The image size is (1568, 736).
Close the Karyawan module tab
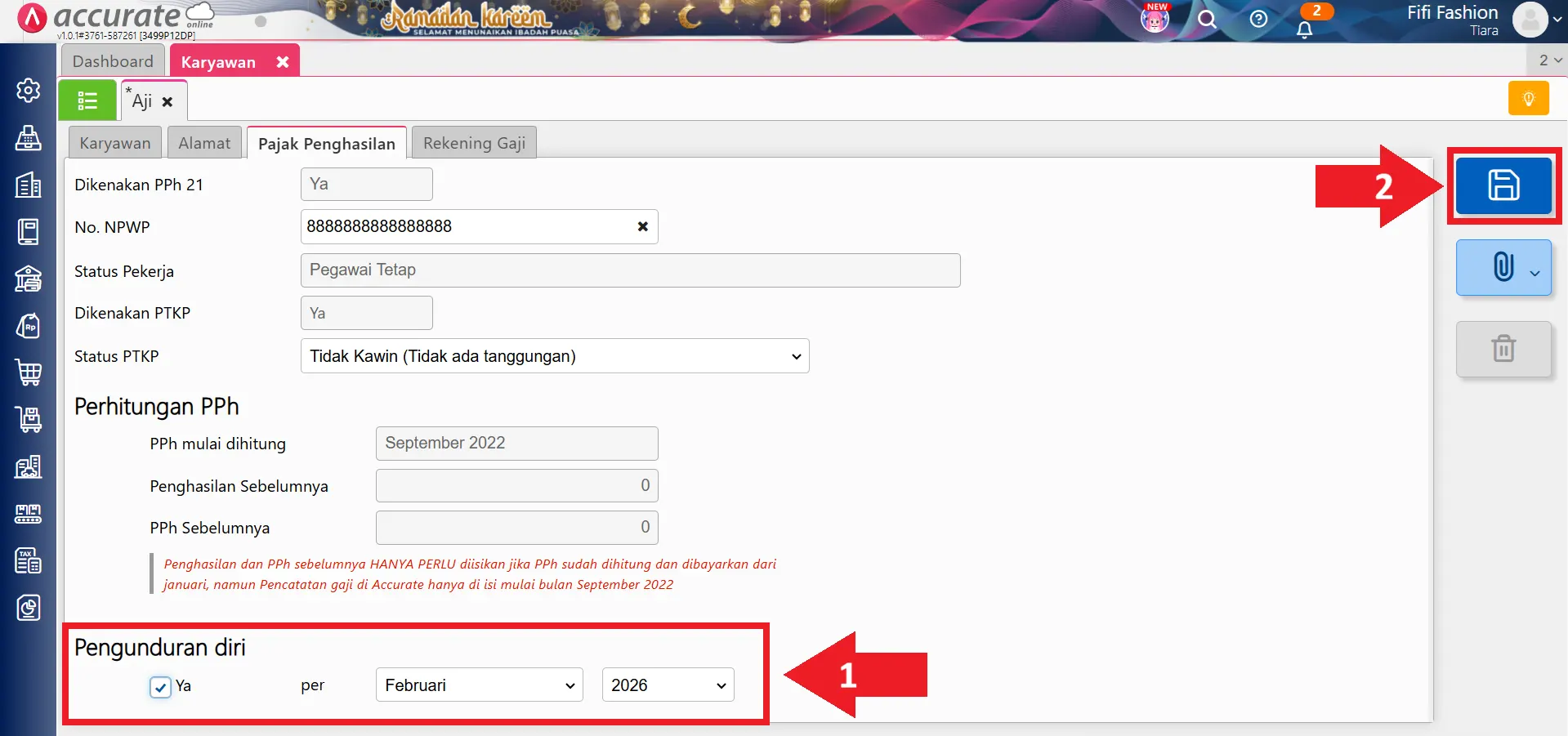(283, 62)
